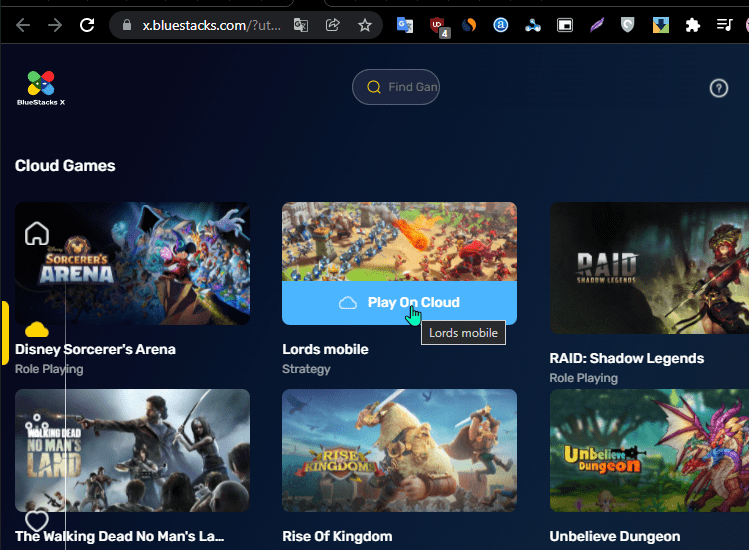Open the Unbelieve Dungeon thumbnail
Image resolution: width=749 pixels, height=550 pixels.
(x=649, y=450)
